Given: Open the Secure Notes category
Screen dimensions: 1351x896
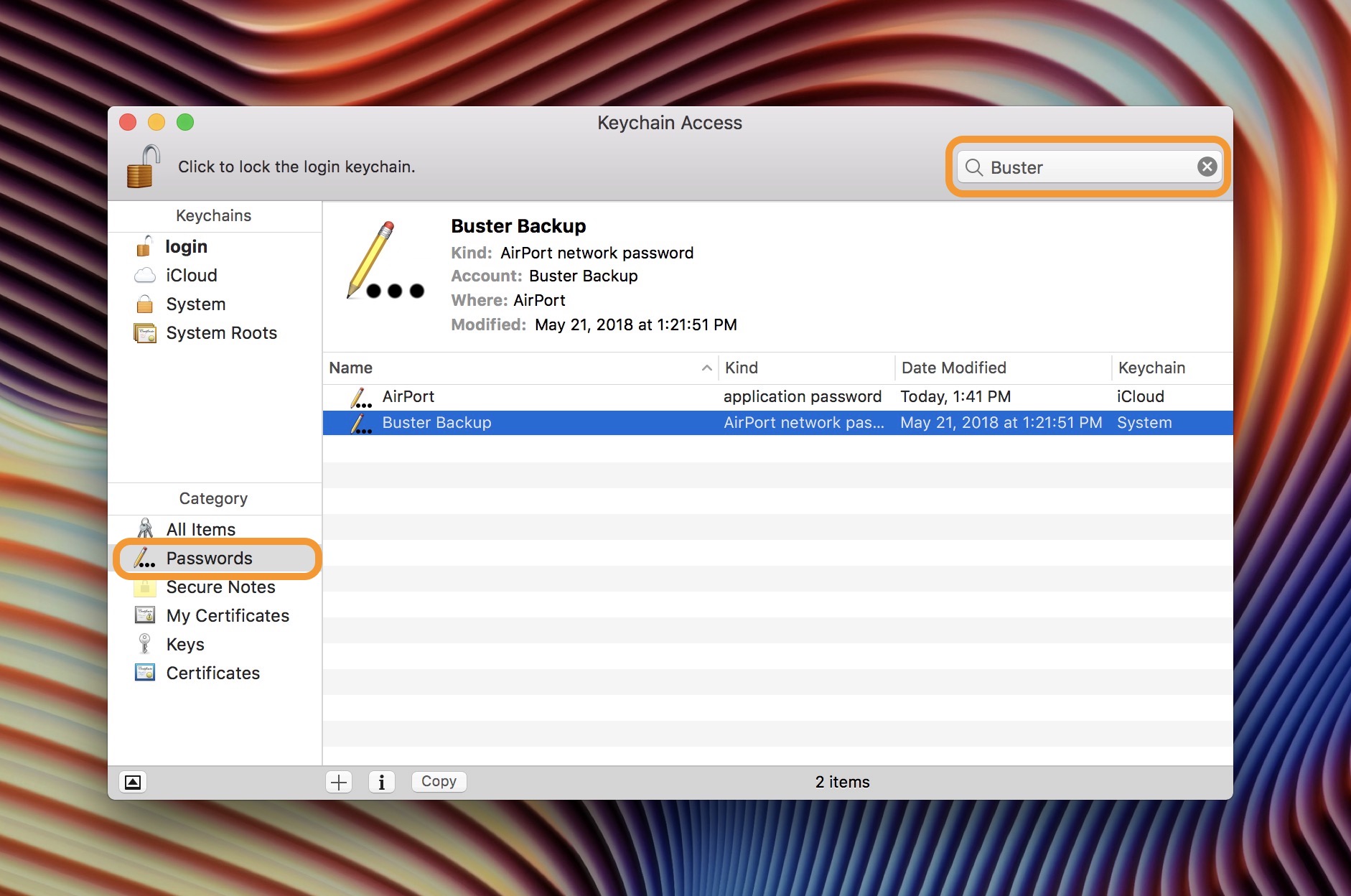Looking at the screenshot, I should click(x=220, y=587).
